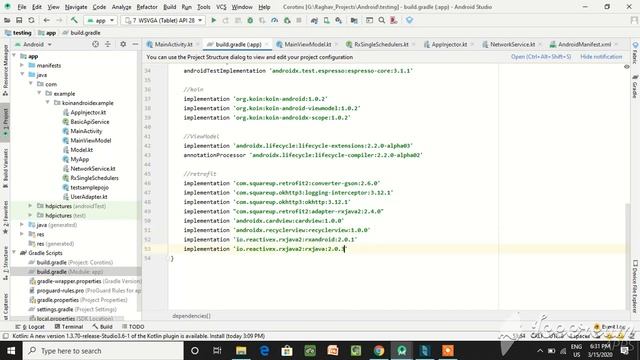The image size is (640, 360).
Task: Switch to the MainViewModel.kt tab
Action: coord(308,44)
